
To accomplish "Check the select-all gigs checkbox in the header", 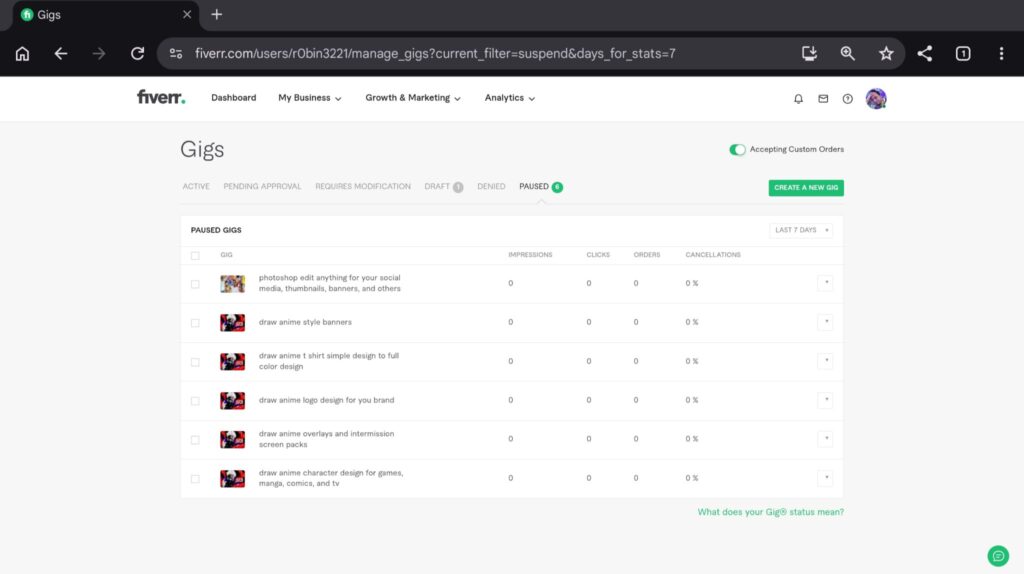I will 195,255.
